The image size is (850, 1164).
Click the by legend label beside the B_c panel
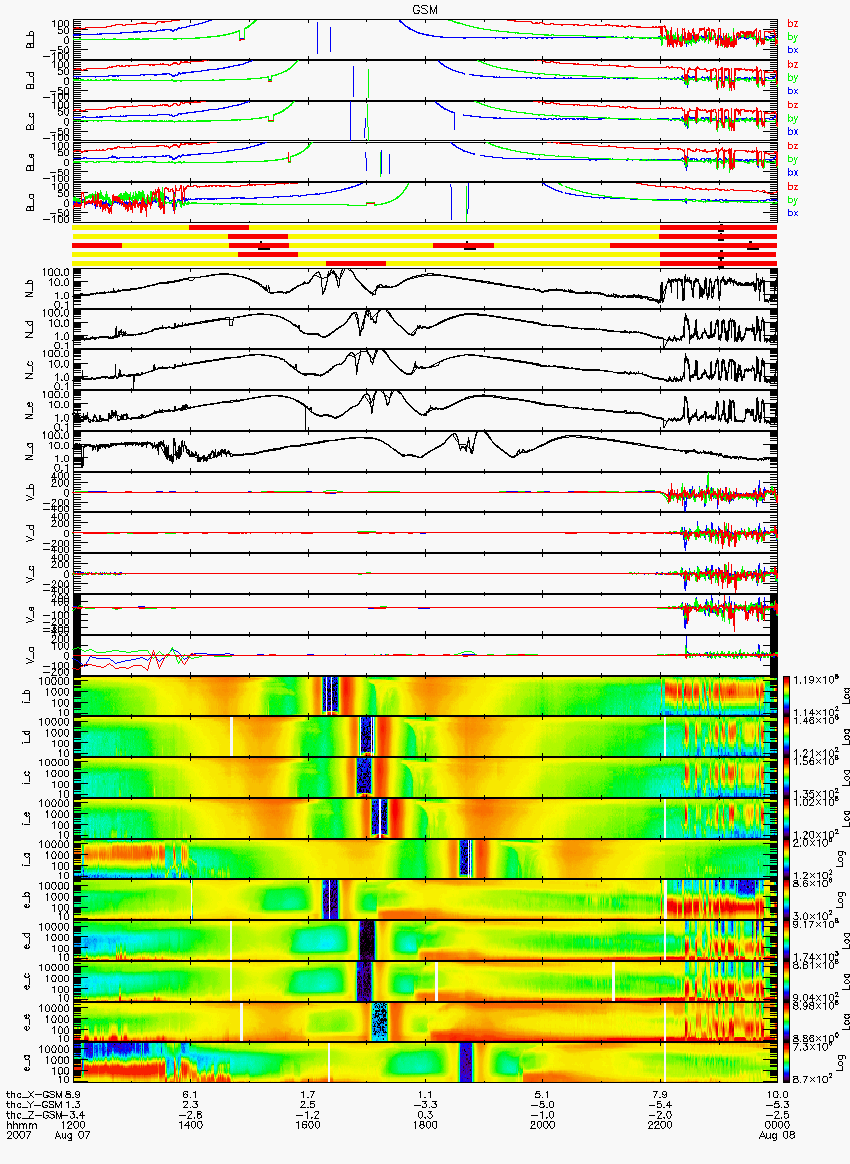(x=793, y=118)
